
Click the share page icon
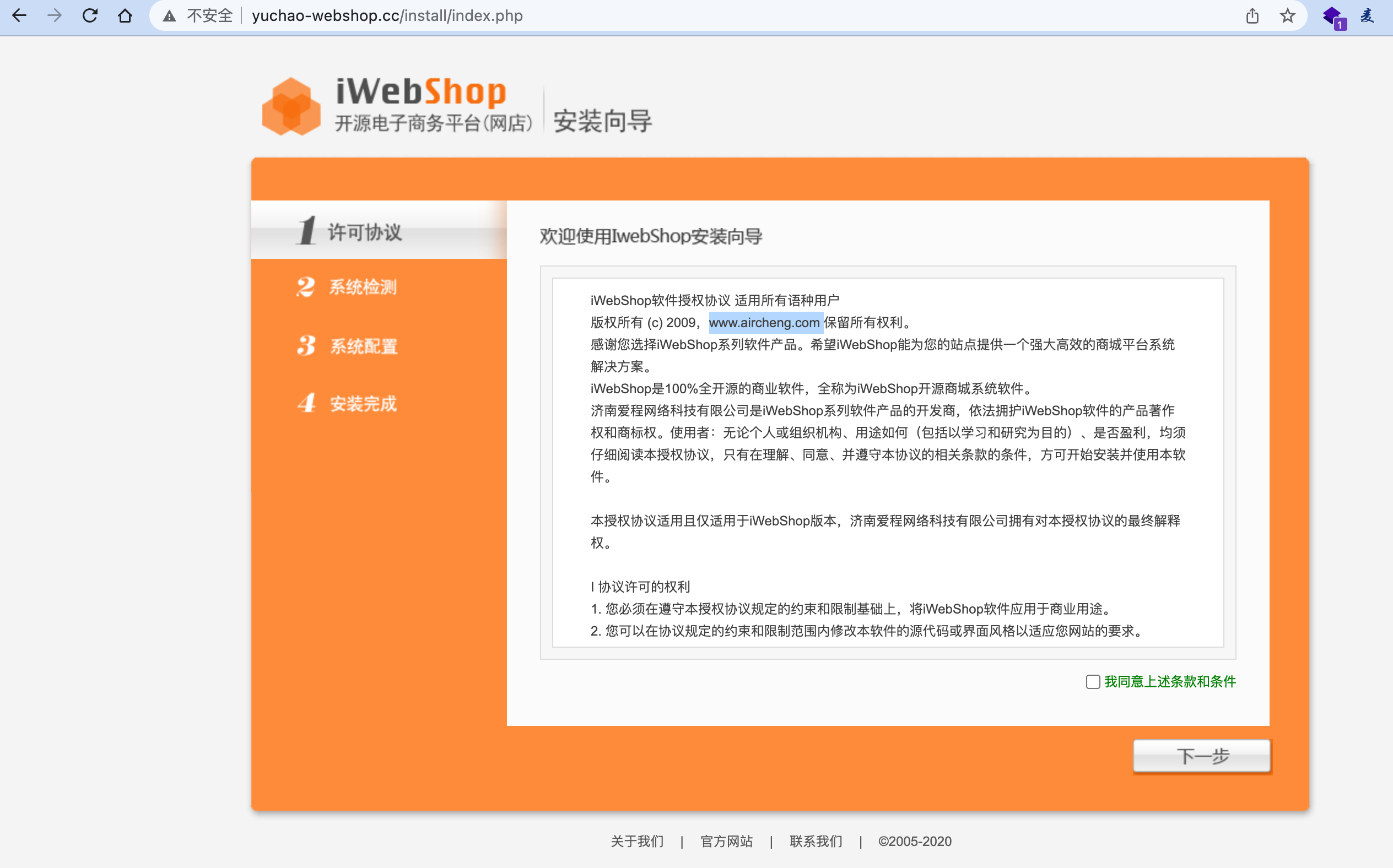[1252, 15]
